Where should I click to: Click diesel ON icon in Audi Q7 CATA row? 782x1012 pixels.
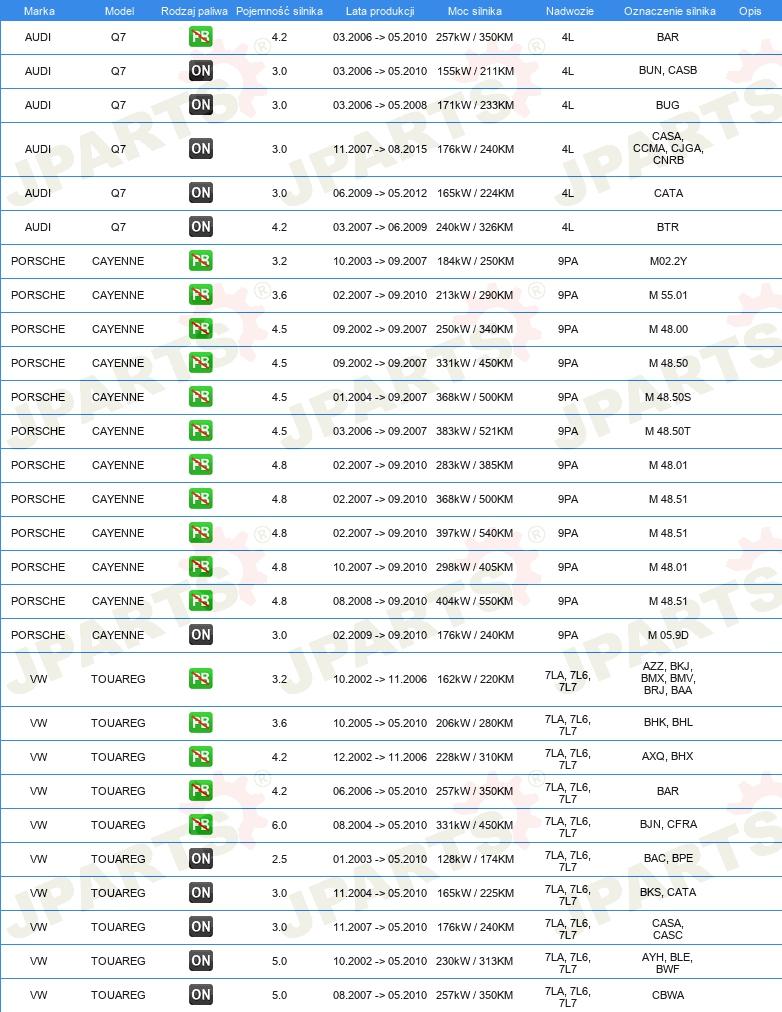click(x=201, y=192)
